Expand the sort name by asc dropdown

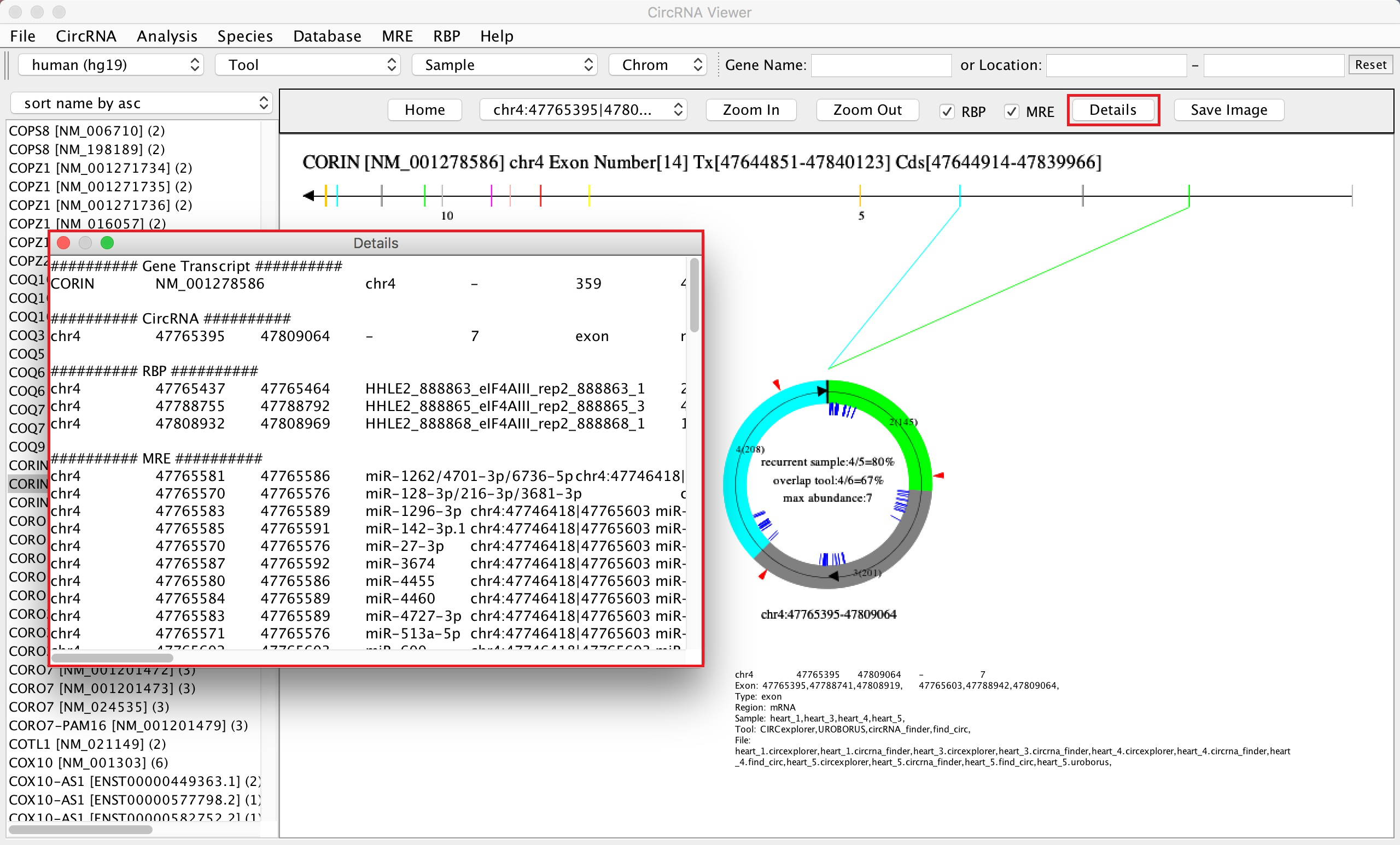pos(142,103)
